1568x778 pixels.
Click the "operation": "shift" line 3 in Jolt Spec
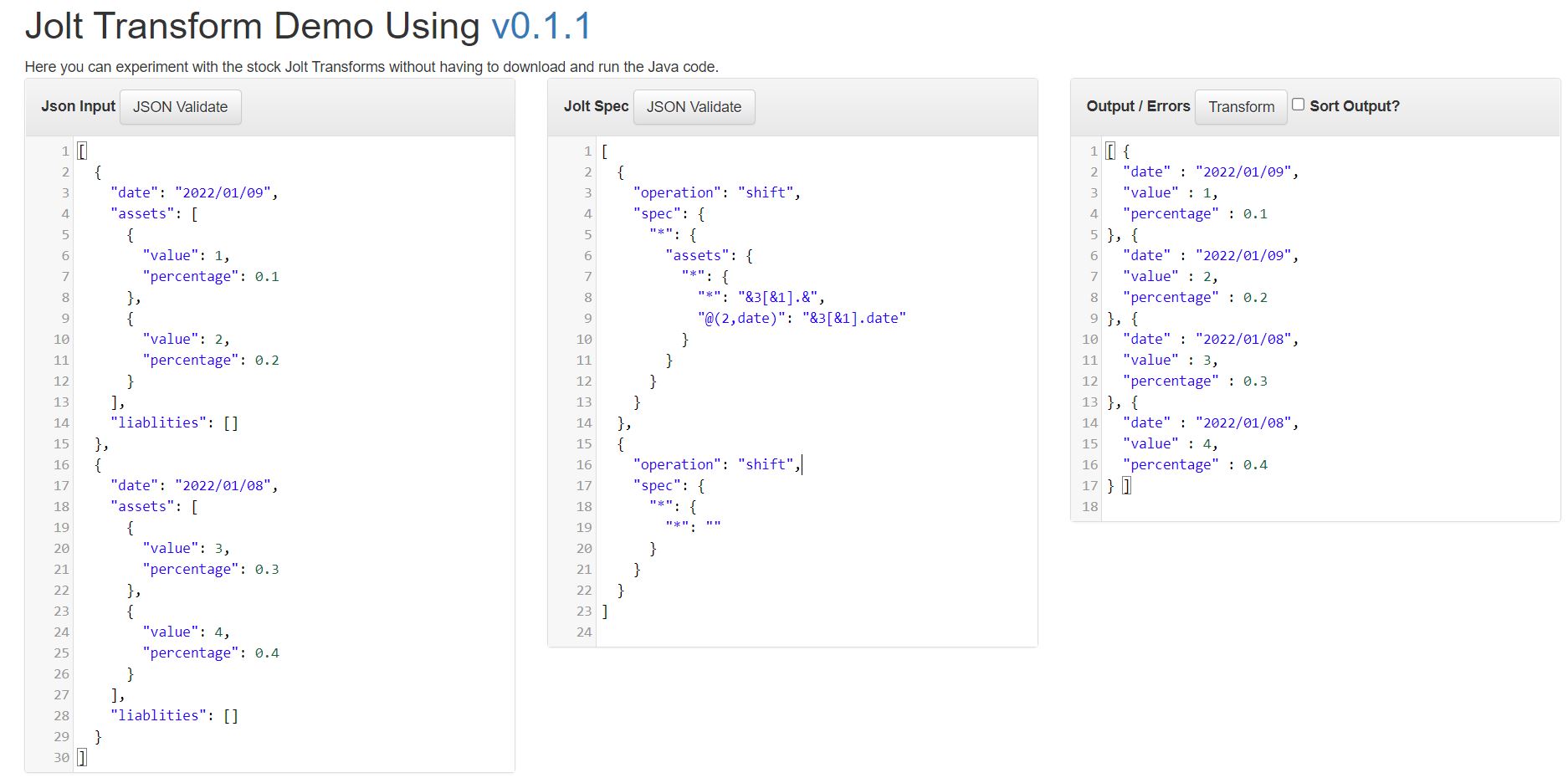click(x=716, y=192)
